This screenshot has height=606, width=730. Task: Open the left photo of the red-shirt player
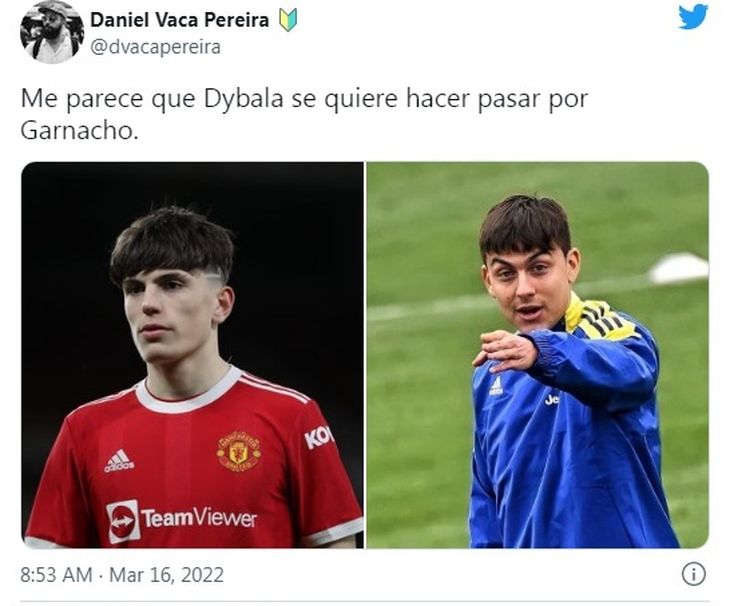(192, 355)
